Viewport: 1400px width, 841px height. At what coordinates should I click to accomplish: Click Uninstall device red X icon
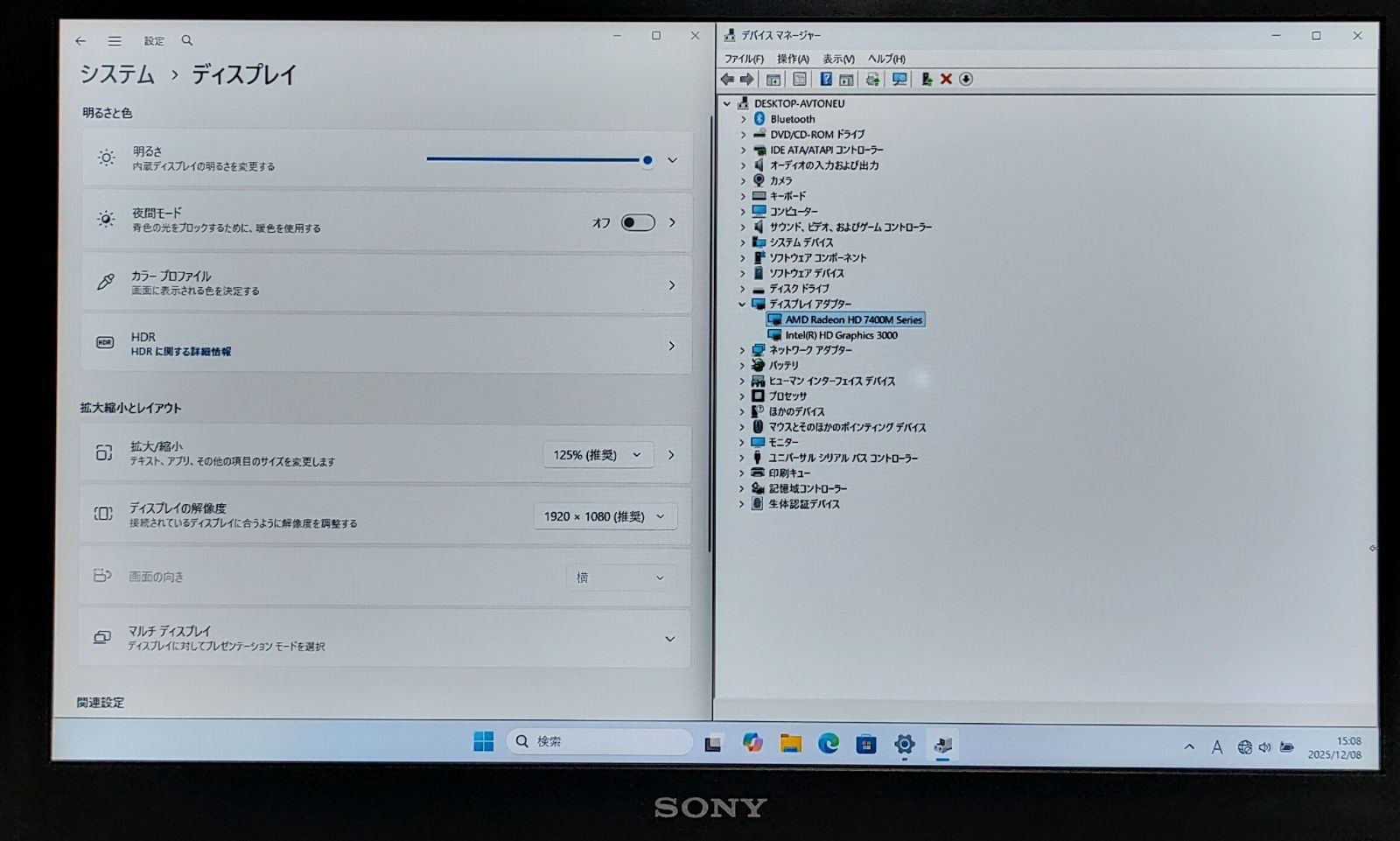point(947,80)
